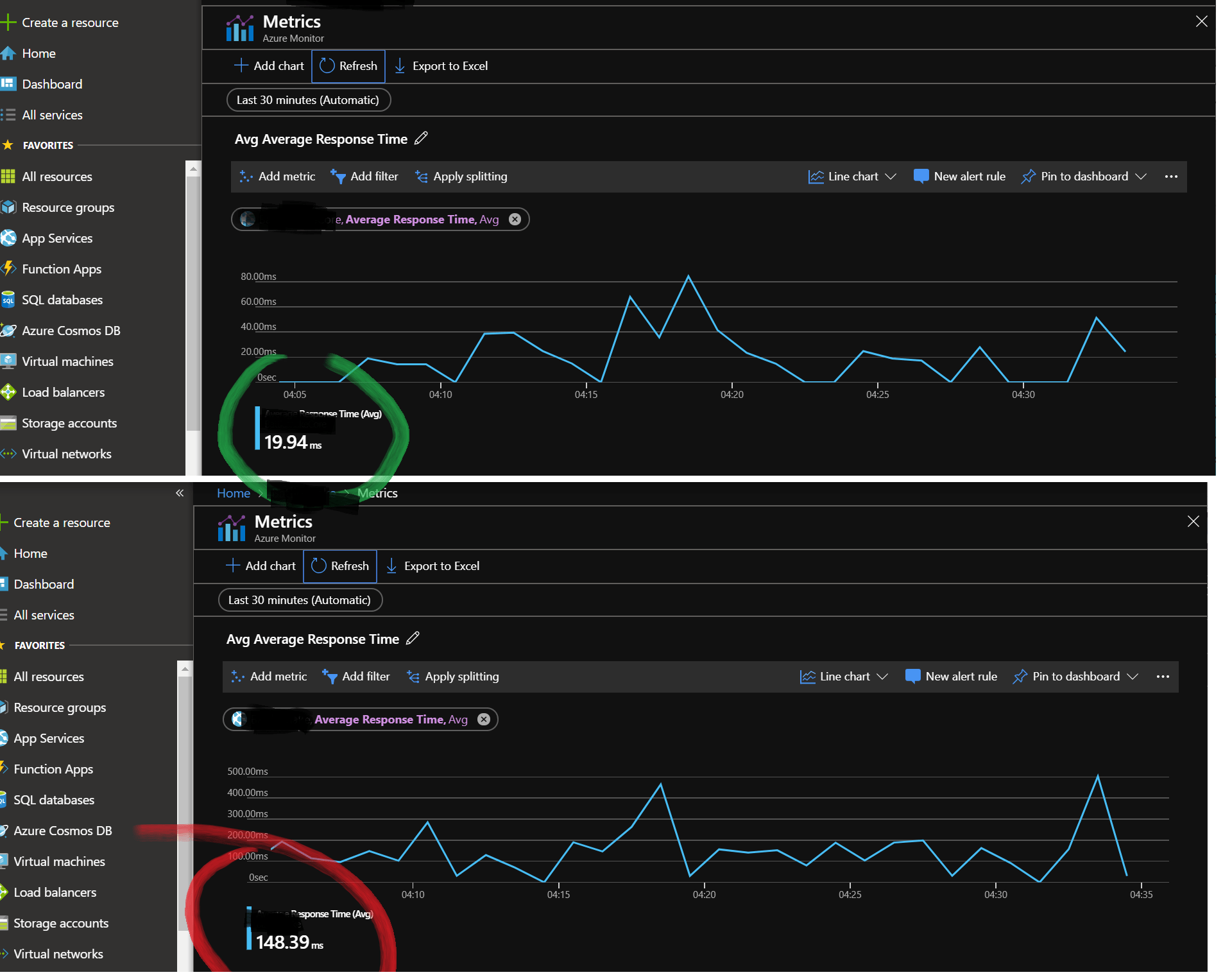Click the top sidebar scrollbar up arrow
1232x977 pixels.
pos(193,169)
